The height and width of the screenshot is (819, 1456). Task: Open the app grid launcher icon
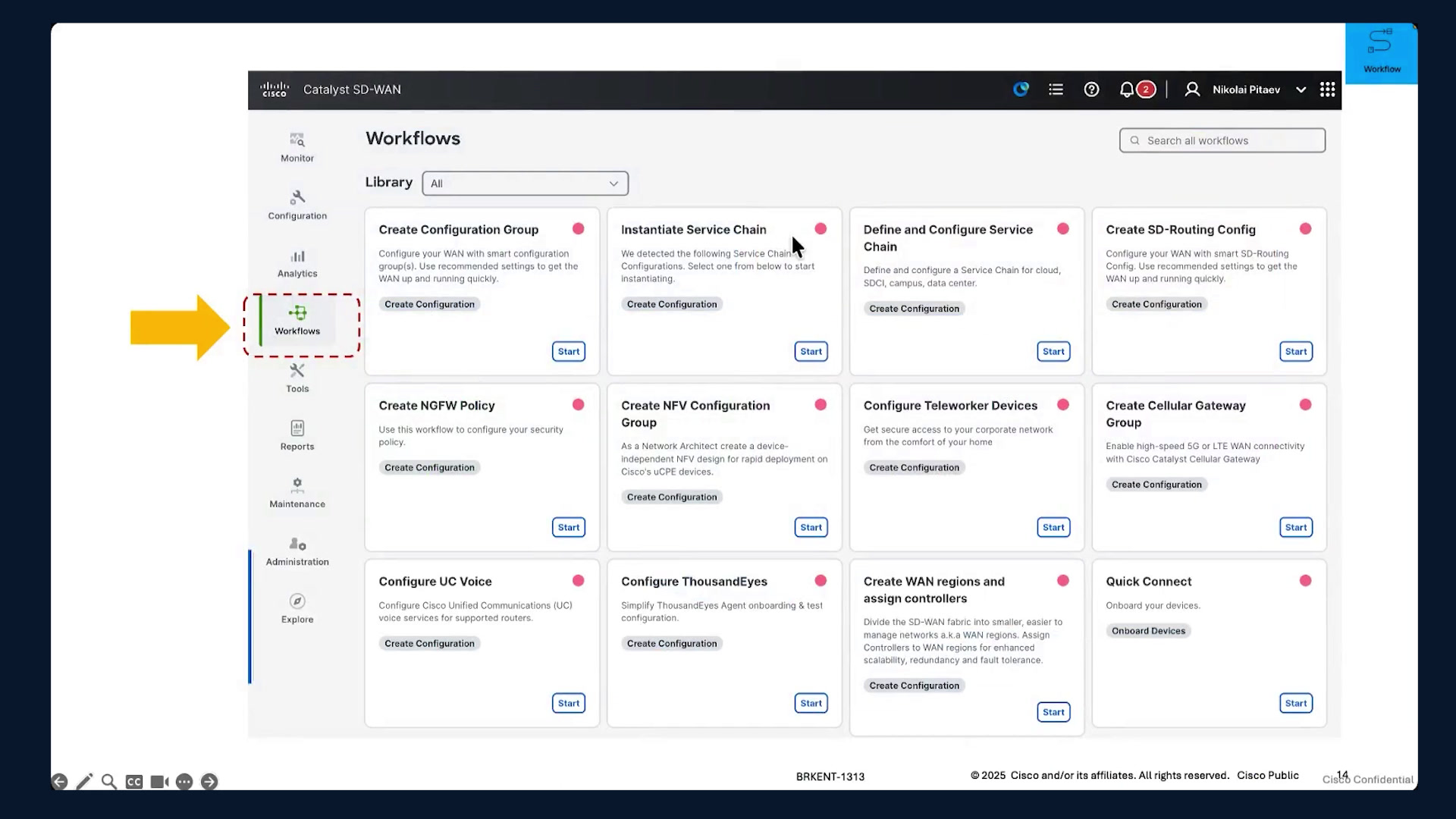(x=1327, y=89)
